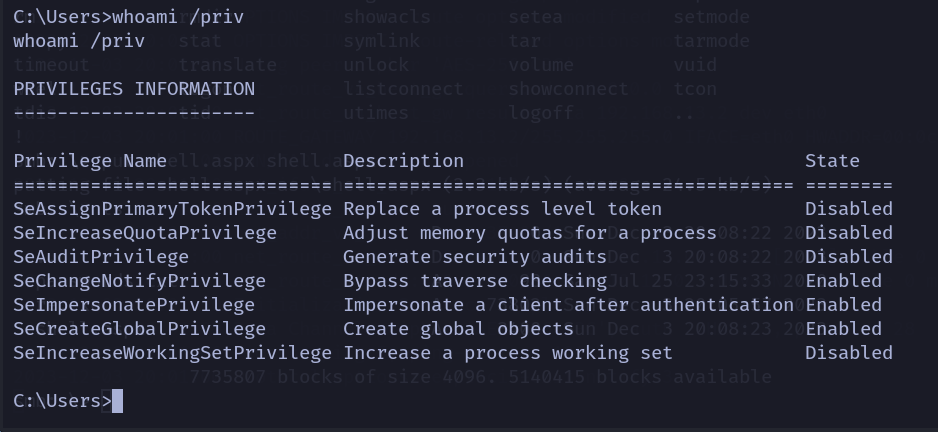Image resolution: width=938 pixels, height=432 pixels.
Task: Click the Enabled state of SeImpersonatePrivilege
Action: (x=843, y=305)
